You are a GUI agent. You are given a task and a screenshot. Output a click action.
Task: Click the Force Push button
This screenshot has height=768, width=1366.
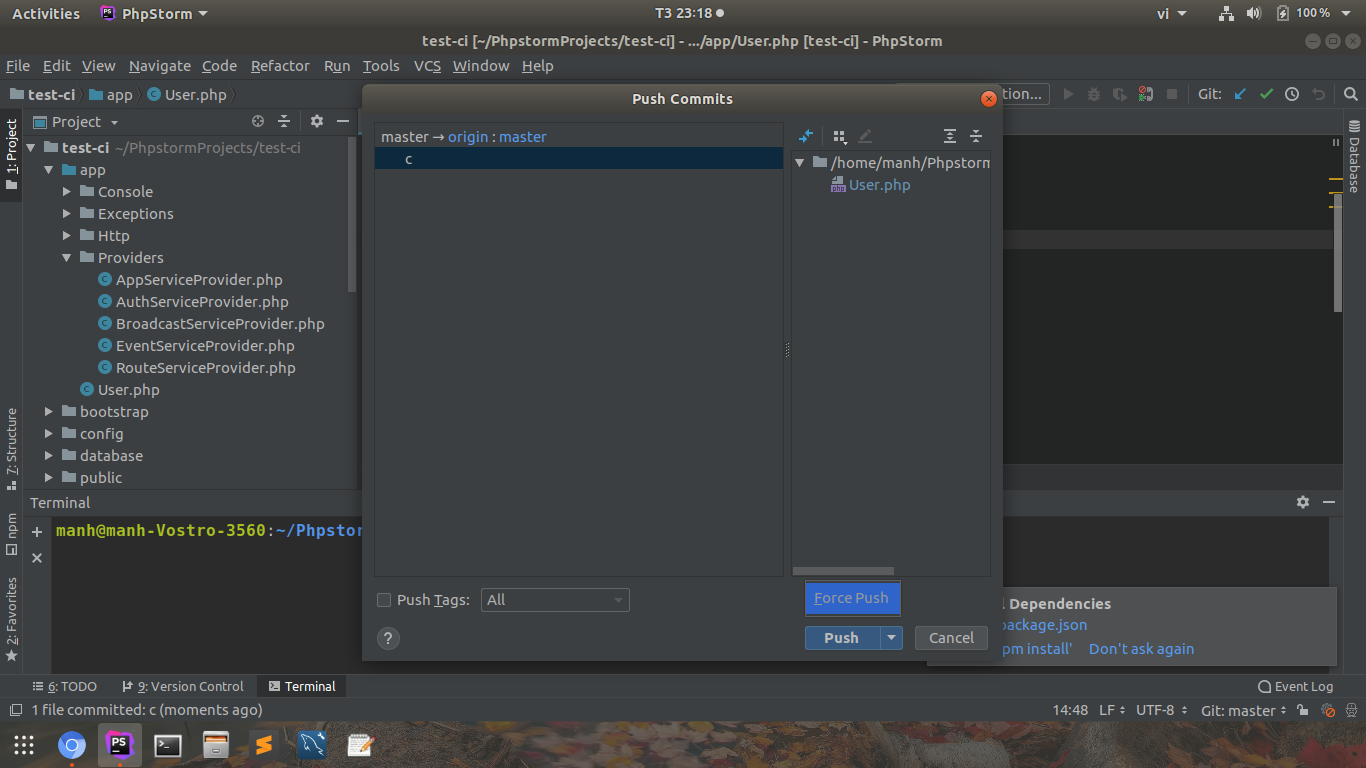click(852, 598)
